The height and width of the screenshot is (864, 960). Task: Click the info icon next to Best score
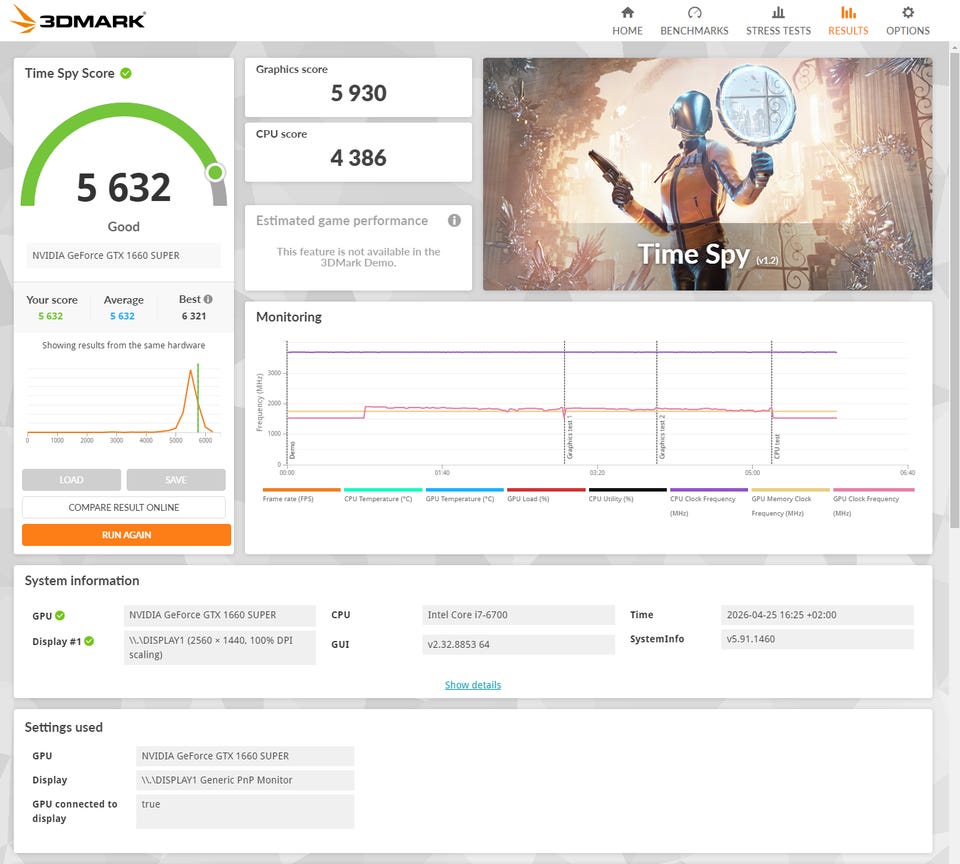click(x=208, y=299)
